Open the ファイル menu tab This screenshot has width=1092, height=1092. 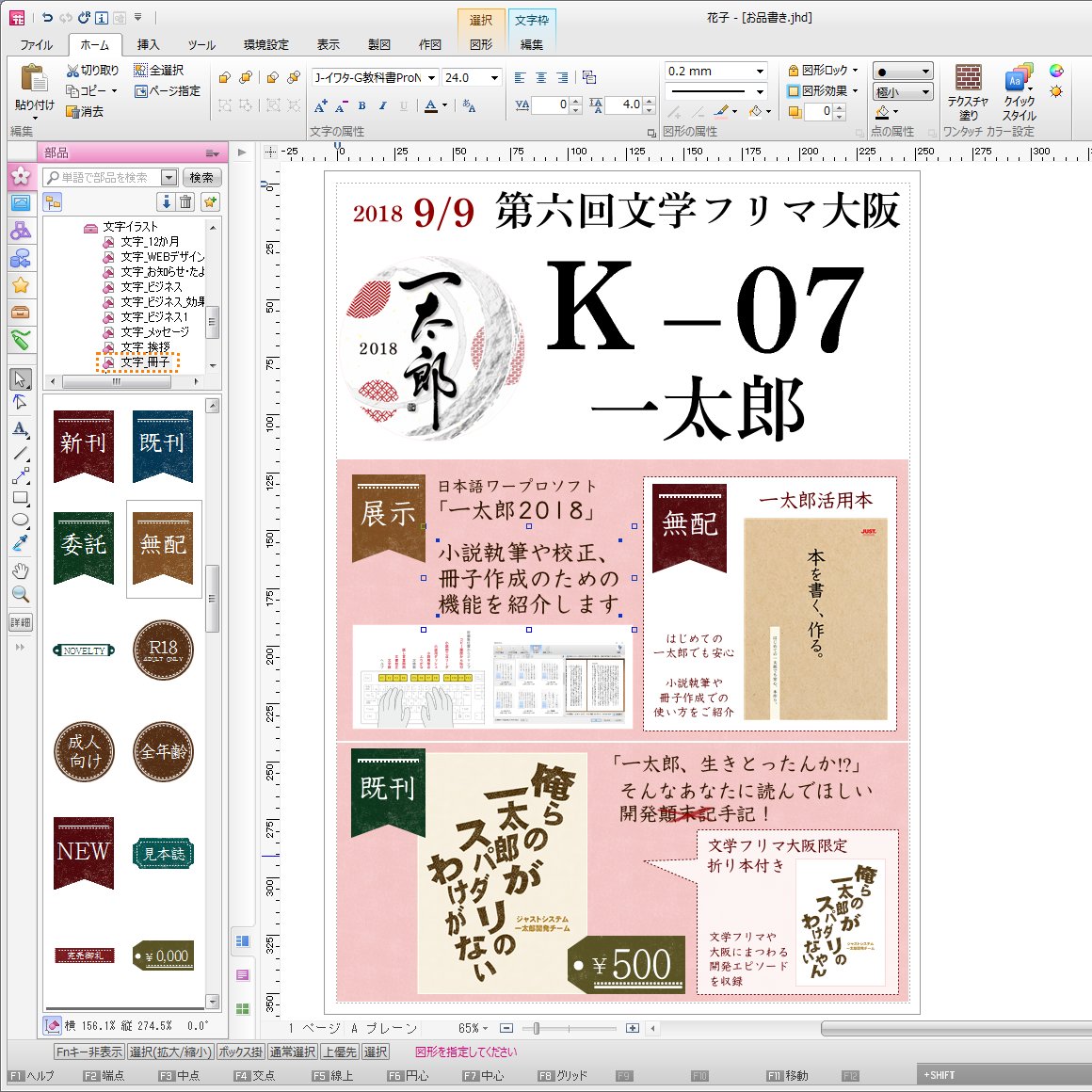[36, 44]
